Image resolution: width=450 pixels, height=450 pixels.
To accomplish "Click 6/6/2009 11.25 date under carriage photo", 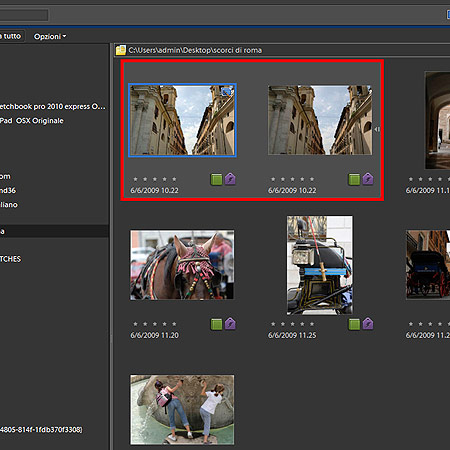I will 292,335.
